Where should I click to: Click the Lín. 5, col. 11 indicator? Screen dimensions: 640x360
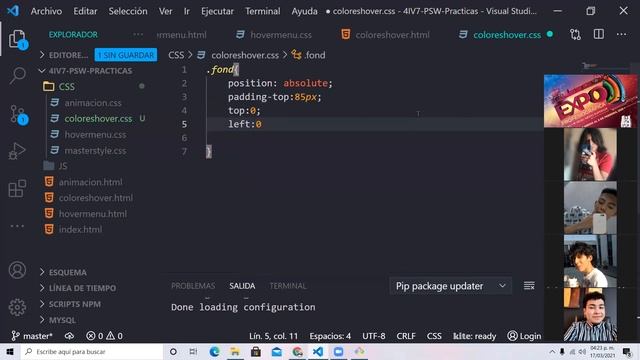pos(273,336)
